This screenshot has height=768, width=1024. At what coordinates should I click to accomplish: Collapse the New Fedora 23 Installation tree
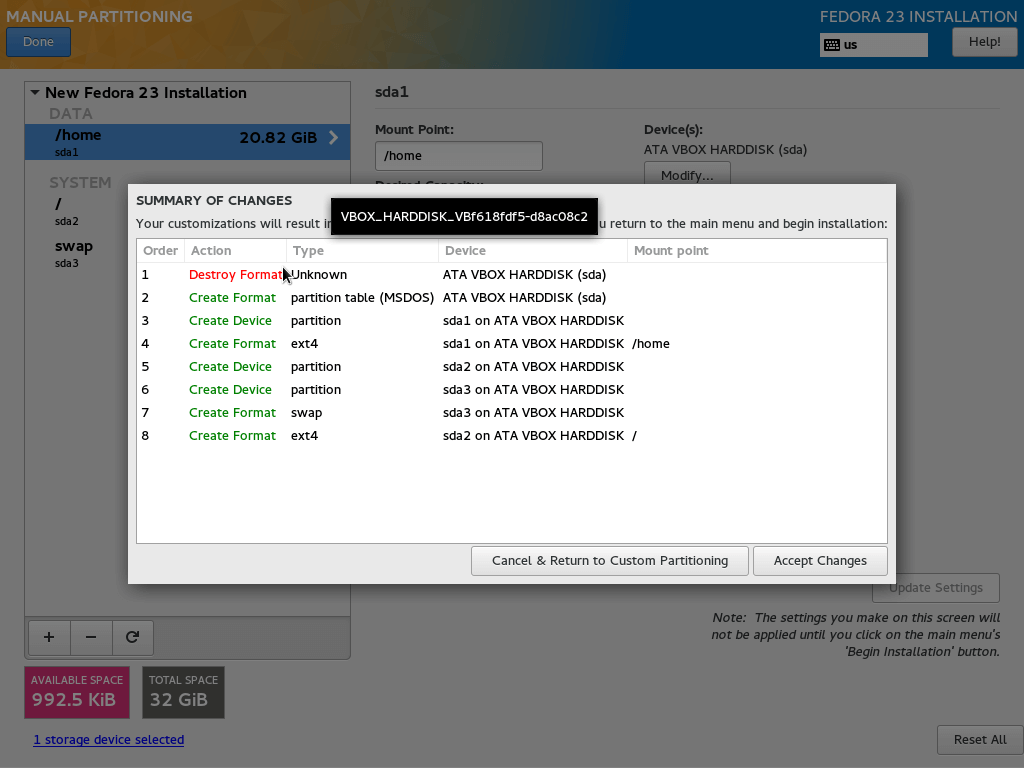click(x=35, y=93)
